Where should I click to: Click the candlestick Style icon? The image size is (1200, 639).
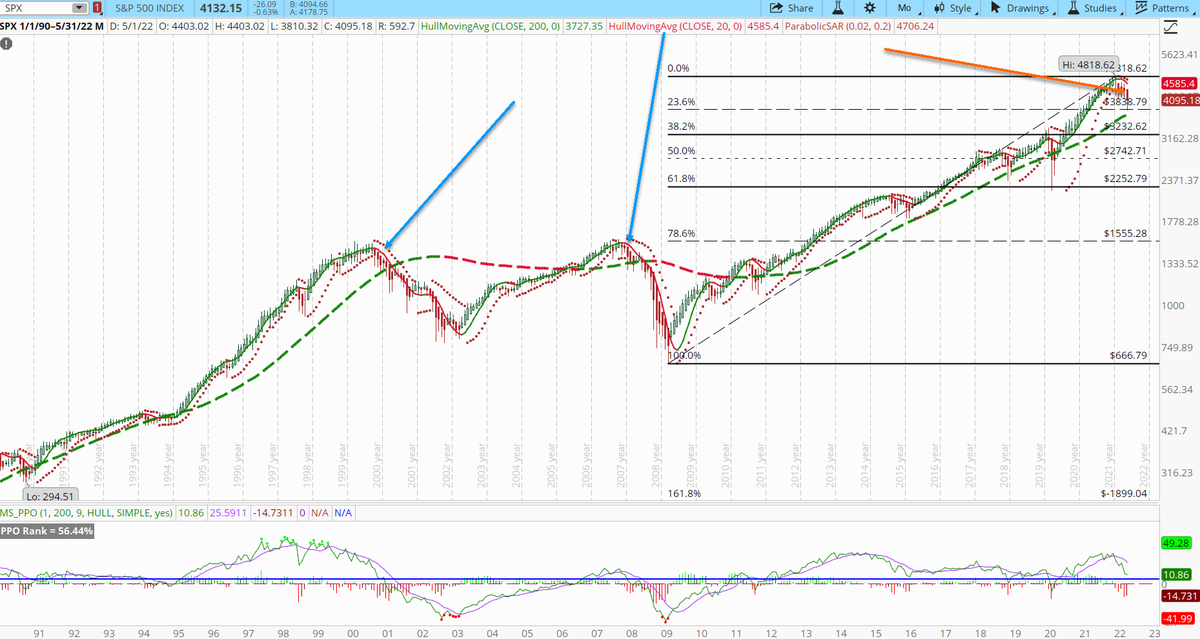(x=939, y=8)
